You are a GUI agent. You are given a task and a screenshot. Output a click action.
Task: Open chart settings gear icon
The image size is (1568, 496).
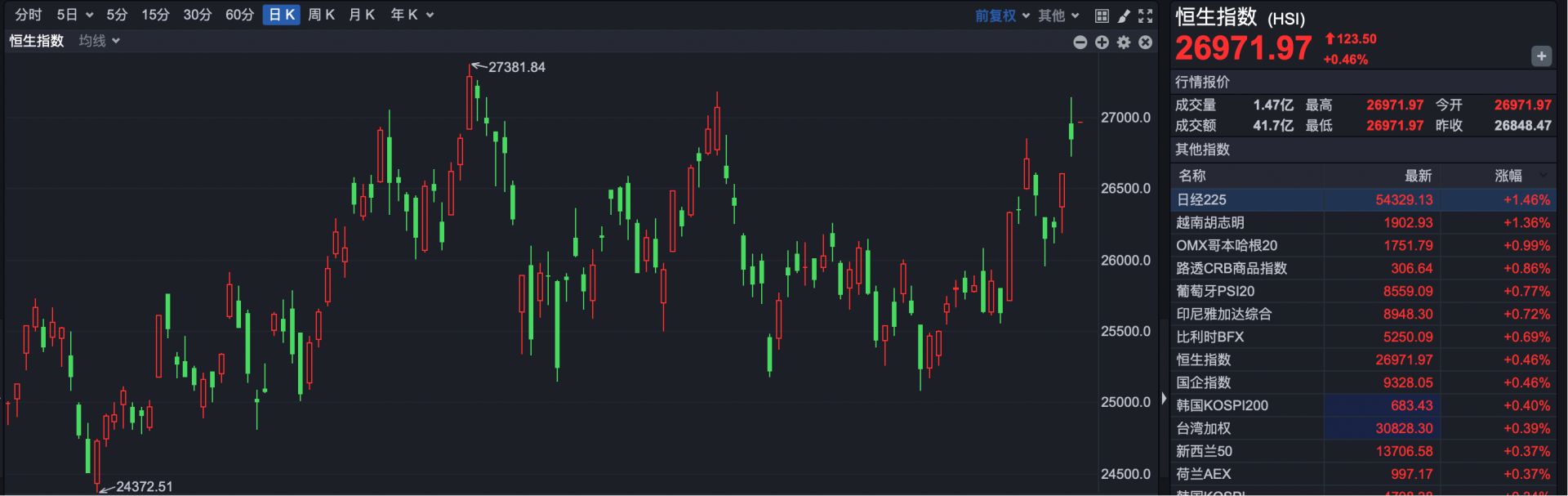pos(1124,42)
